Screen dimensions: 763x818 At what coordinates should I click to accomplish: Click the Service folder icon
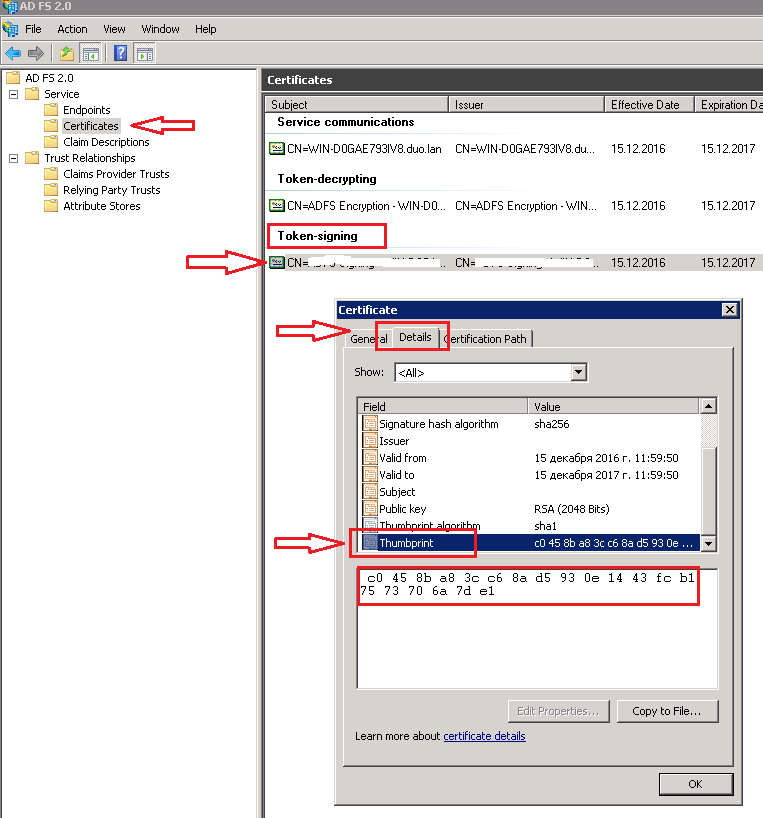tap(32, 94)
